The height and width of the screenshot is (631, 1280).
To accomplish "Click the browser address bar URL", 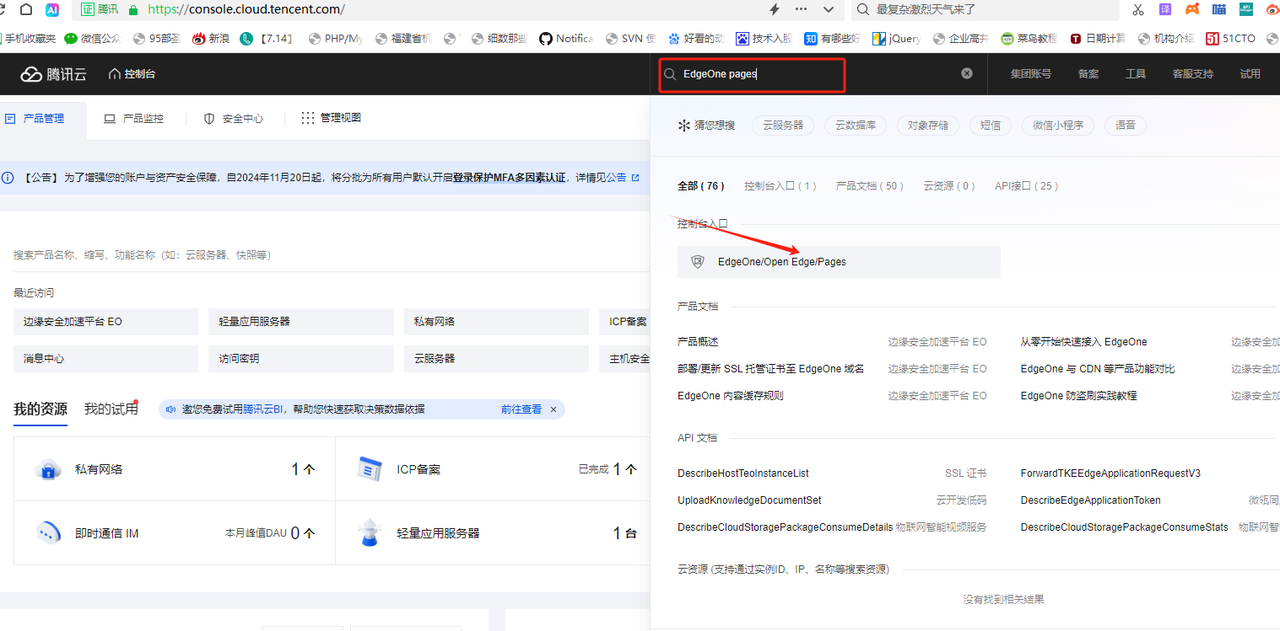I will (245, 9).
